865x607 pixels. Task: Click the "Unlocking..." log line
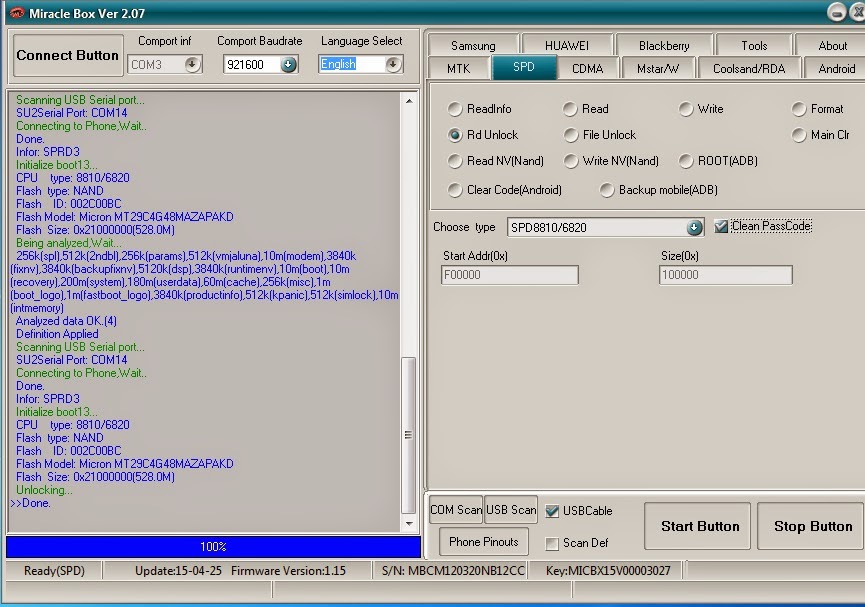click(x=44, y=490)
